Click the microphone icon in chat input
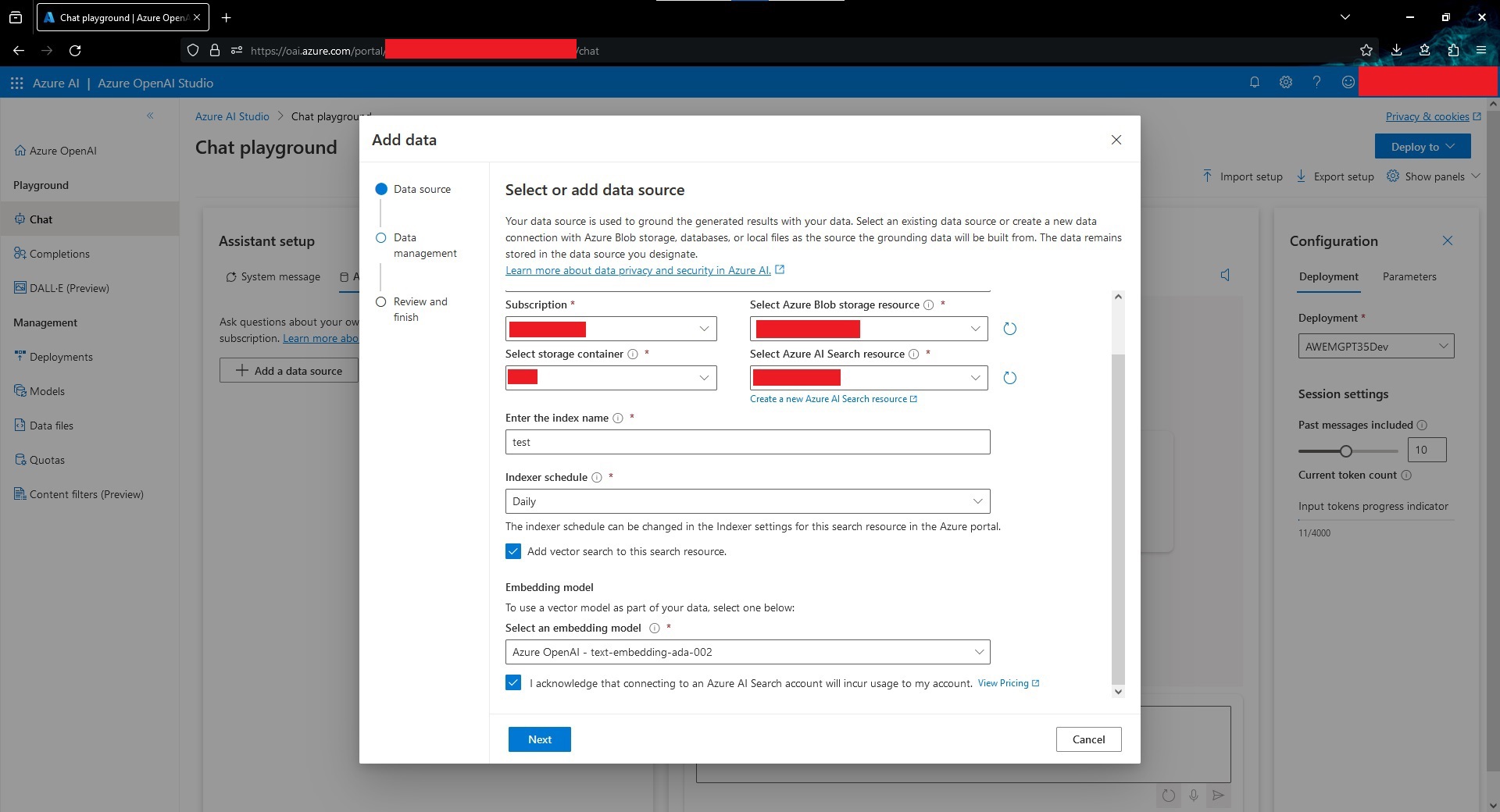Image resolution: width=1500 pixels, height=812 pixels. click(x=1194, y=796)
